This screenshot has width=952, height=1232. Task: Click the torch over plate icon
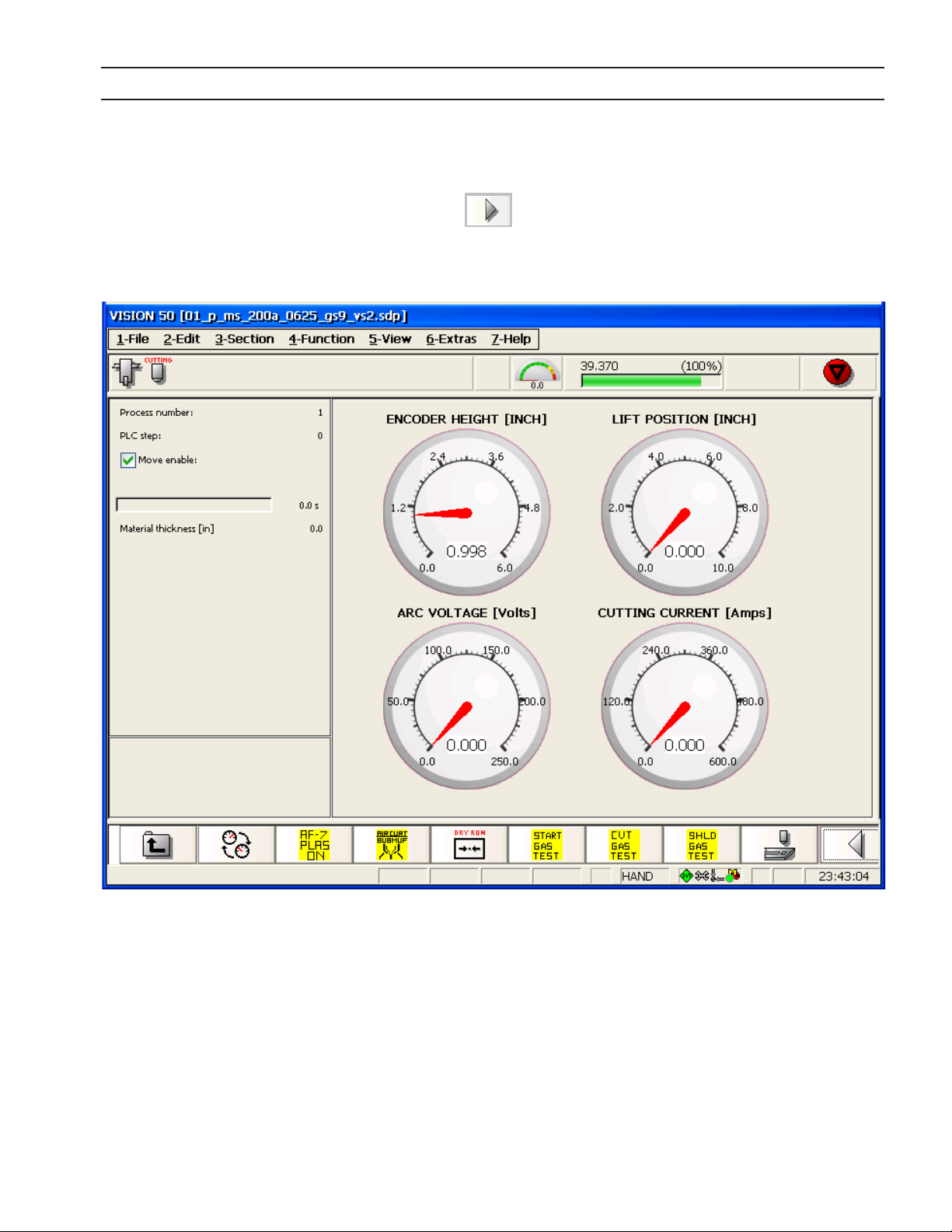click(x=779, y=845)
